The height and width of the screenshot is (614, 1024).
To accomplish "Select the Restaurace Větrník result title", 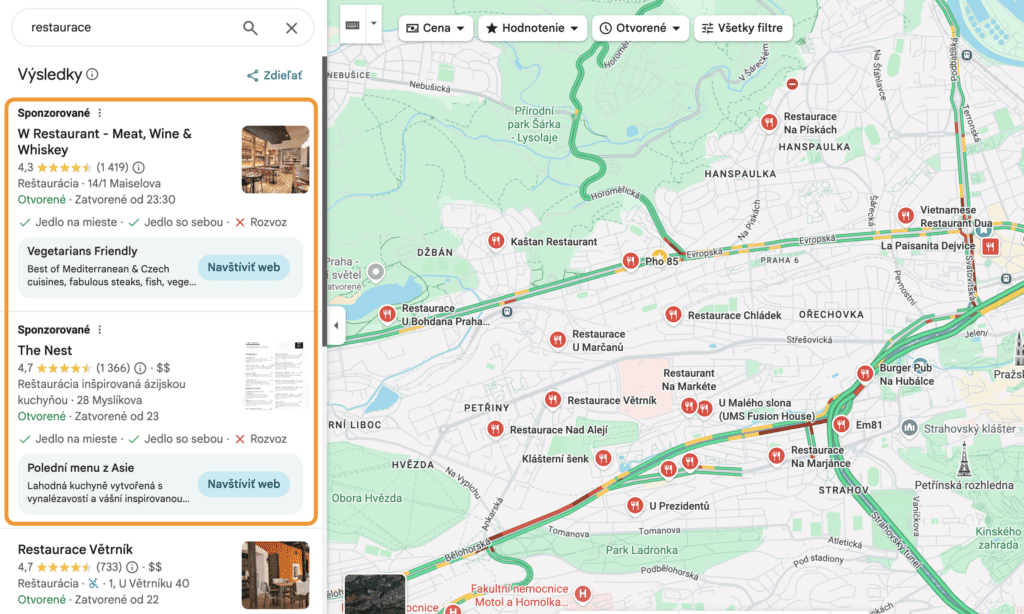I will pos(75,549).
